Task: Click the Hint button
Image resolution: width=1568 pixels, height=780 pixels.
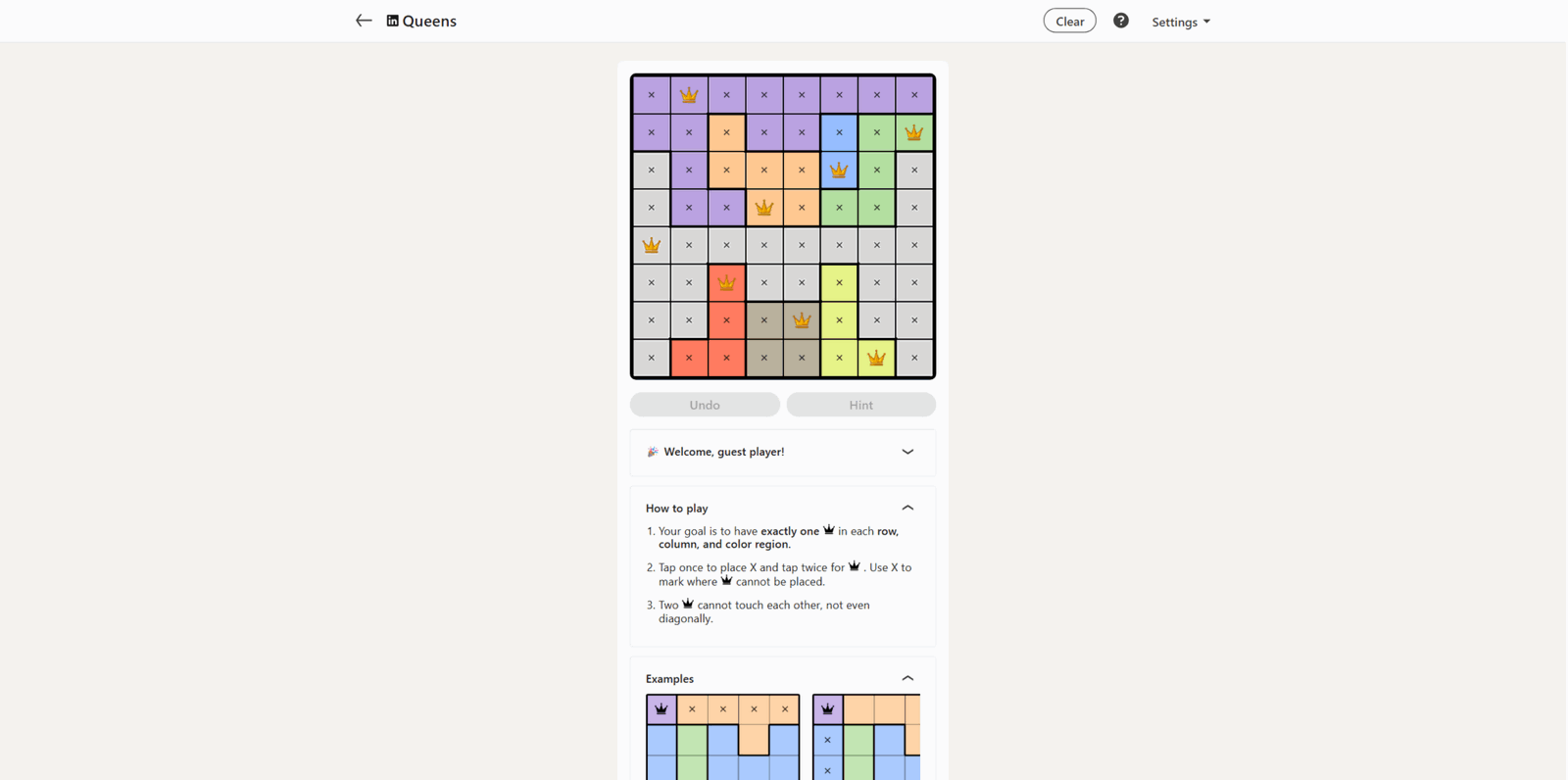Action: pyautogui.click(x=860, y=405)
